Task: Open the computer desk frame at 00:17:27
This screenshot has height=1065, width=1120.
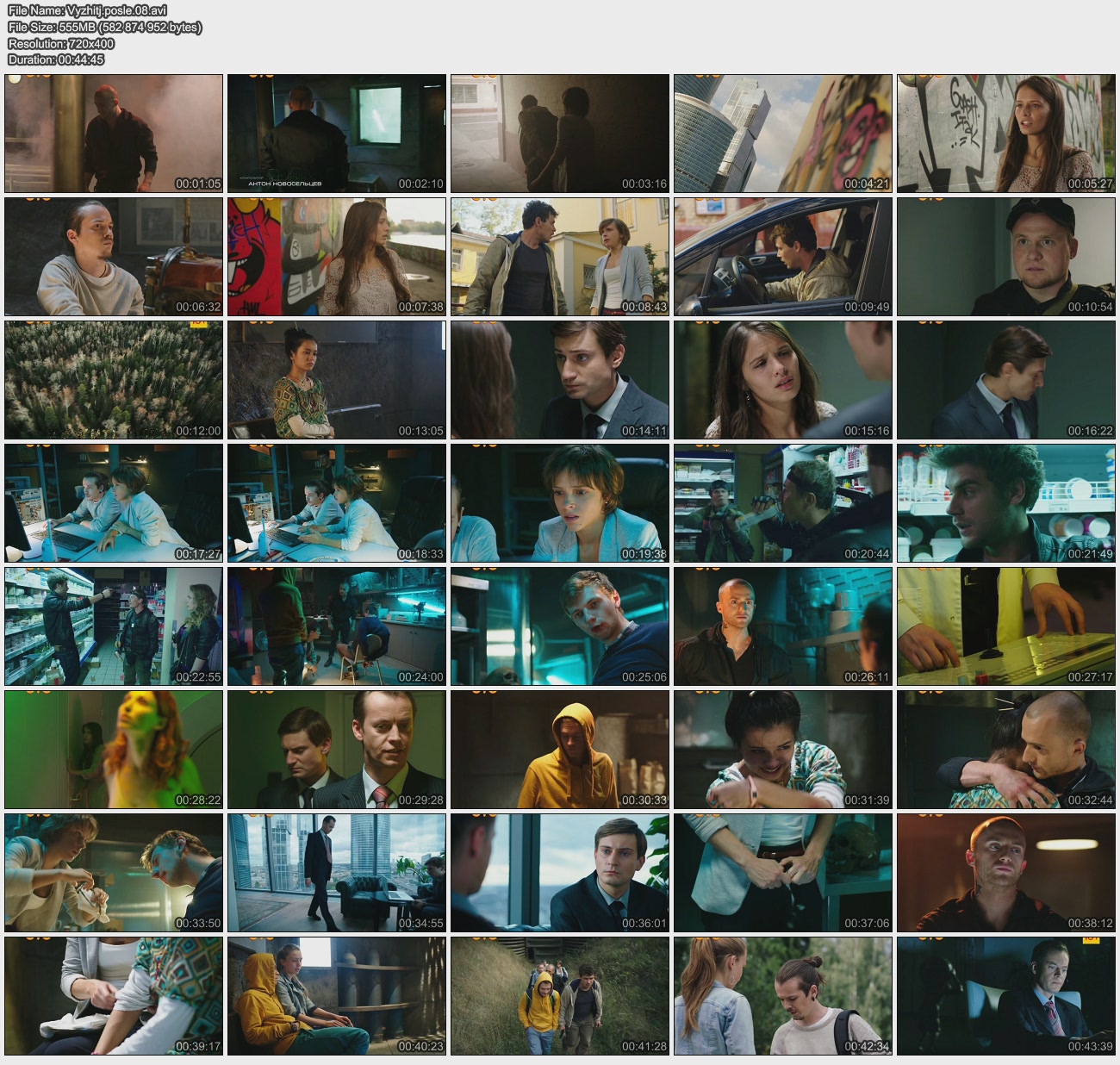Action: 114,503
